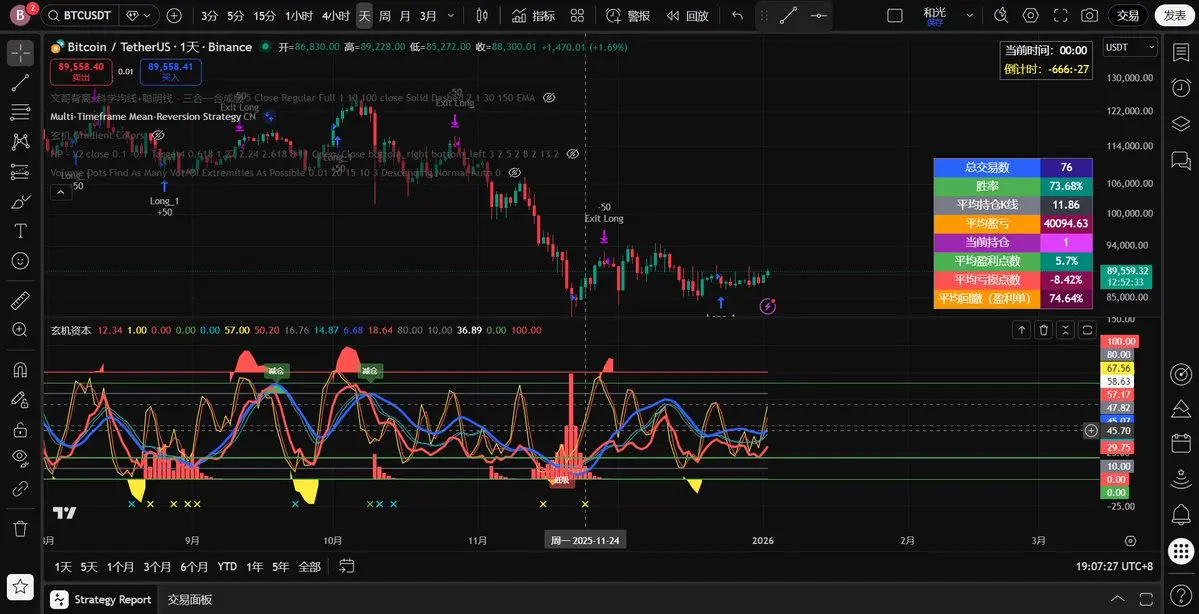
Task: Select the 6个月 date range
Action: [x=194, y=567]
